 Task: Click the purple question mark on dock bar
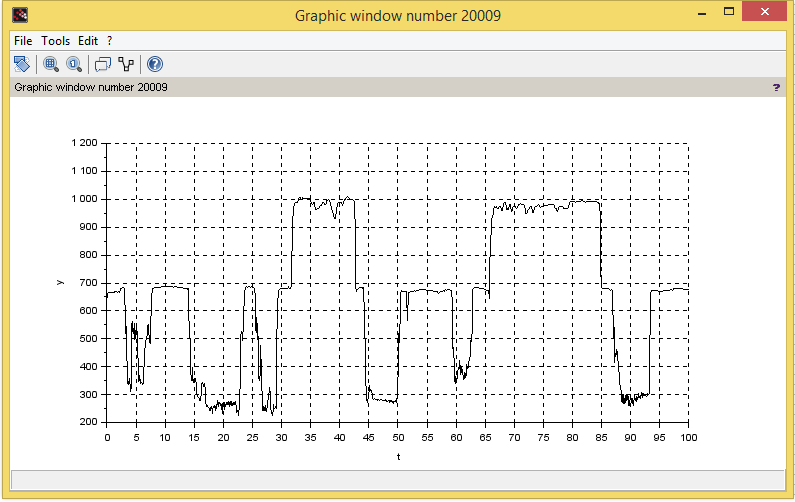[776, 88]
